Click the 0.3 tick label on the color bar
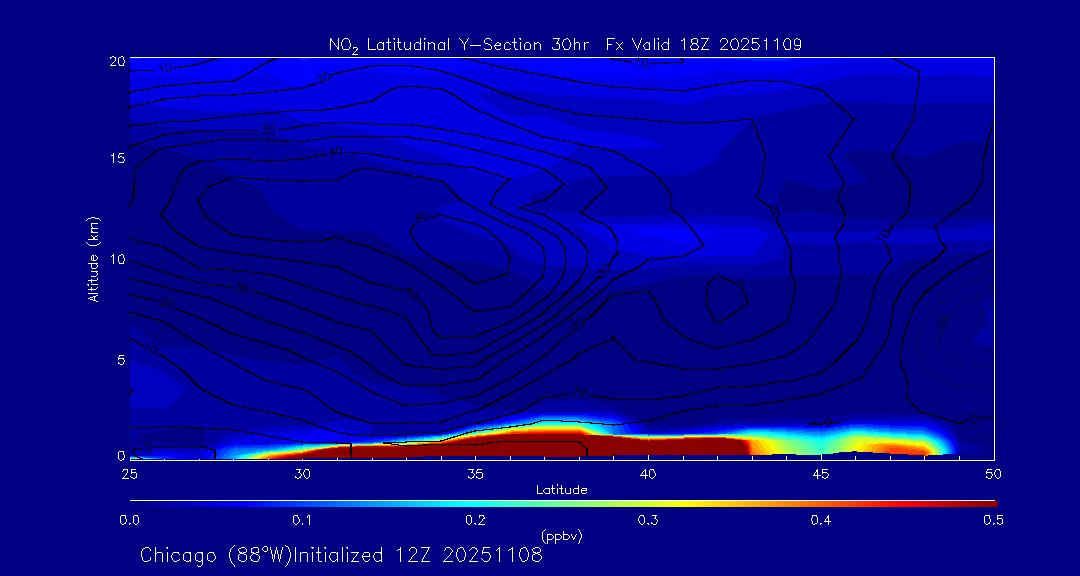 pyautogui.click(x=648, y=520)
